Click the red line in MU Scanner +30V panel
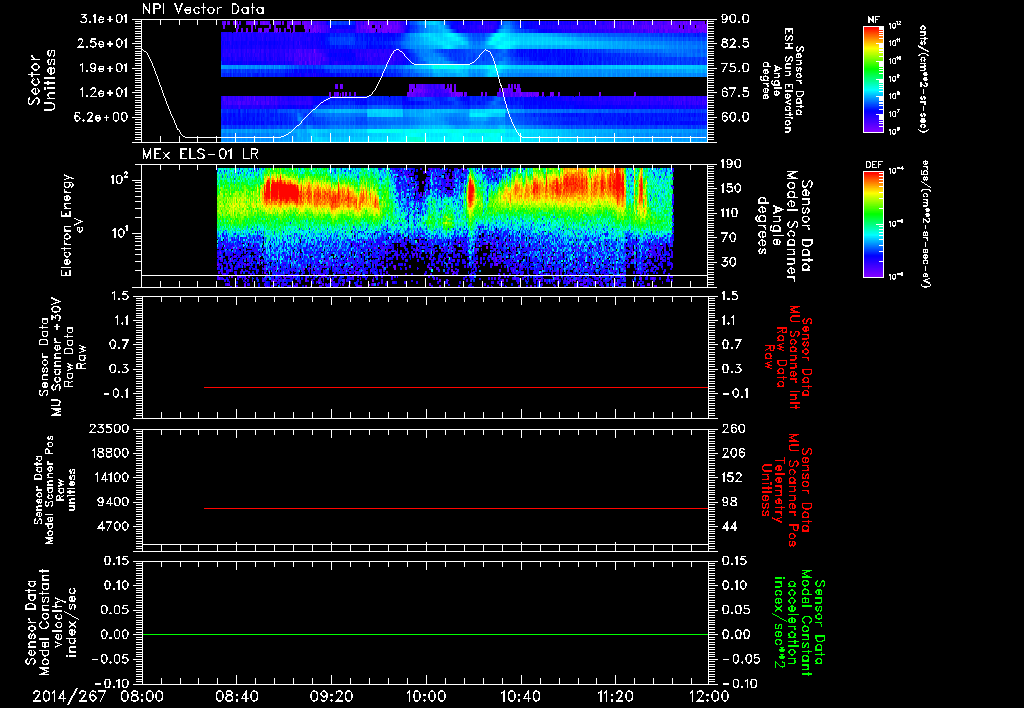 [456, 388]
